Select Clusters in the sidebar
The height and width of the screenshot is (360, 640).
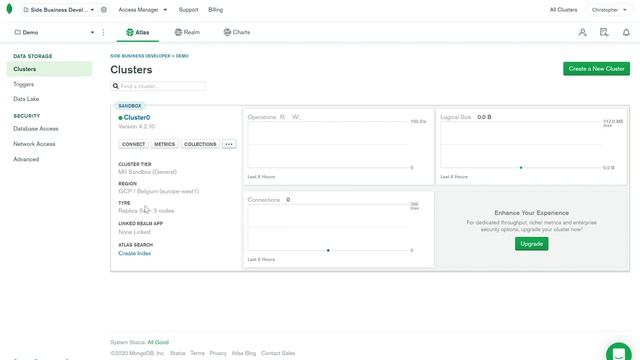(49, 69)
